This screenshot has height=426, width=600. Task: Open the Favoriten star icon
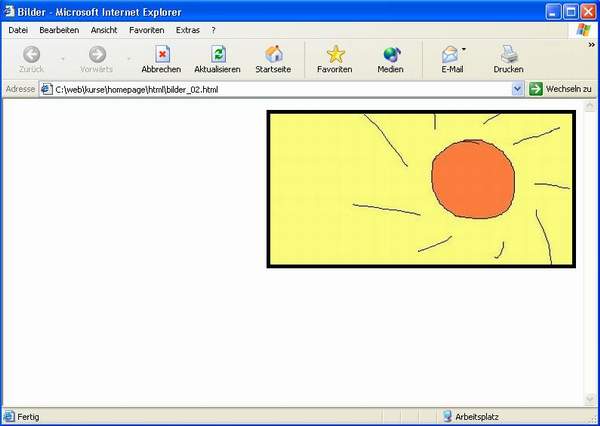(336, 54)
